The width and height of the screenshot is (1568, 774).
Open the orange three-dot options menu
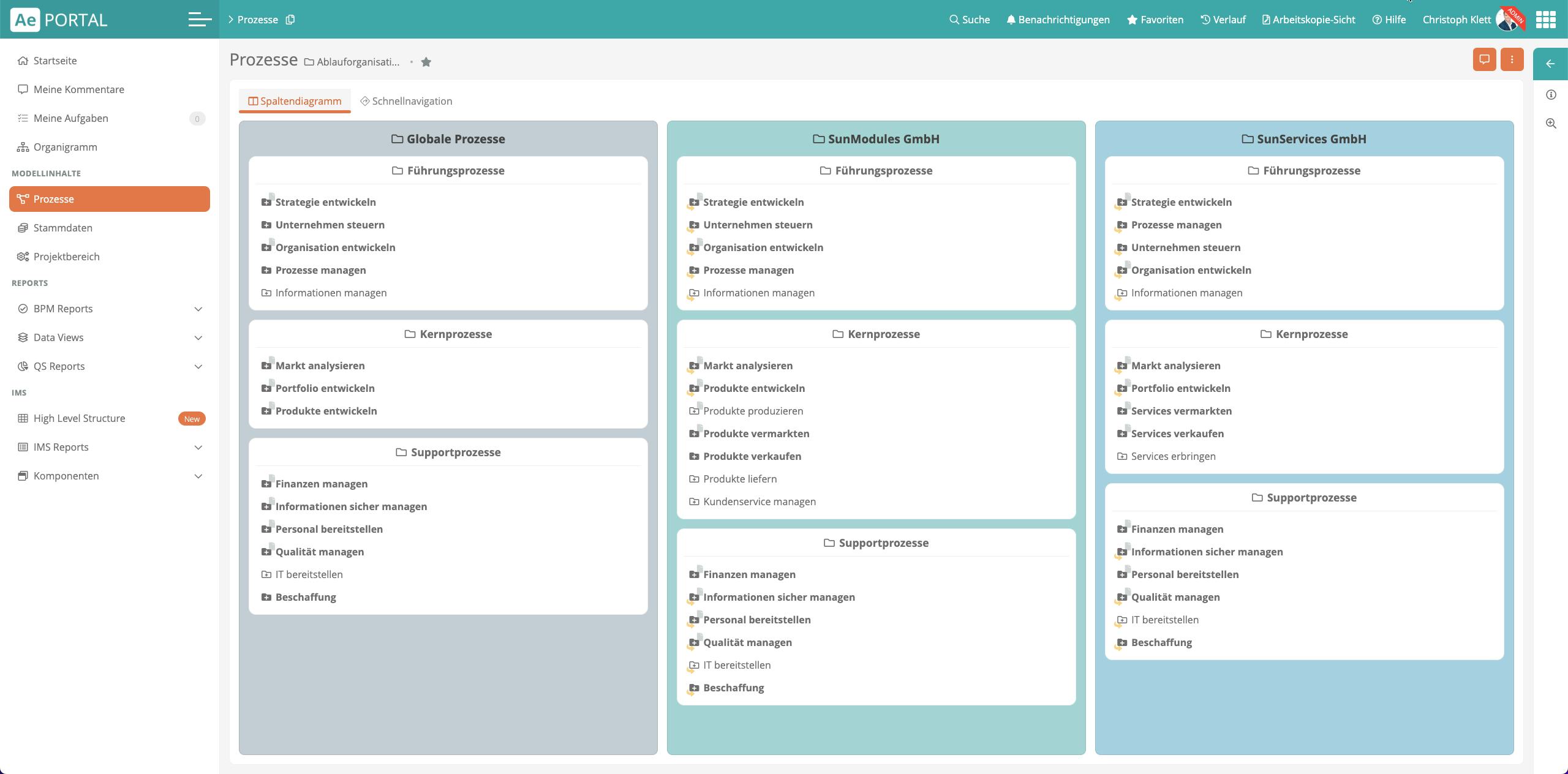point(1512,59)
